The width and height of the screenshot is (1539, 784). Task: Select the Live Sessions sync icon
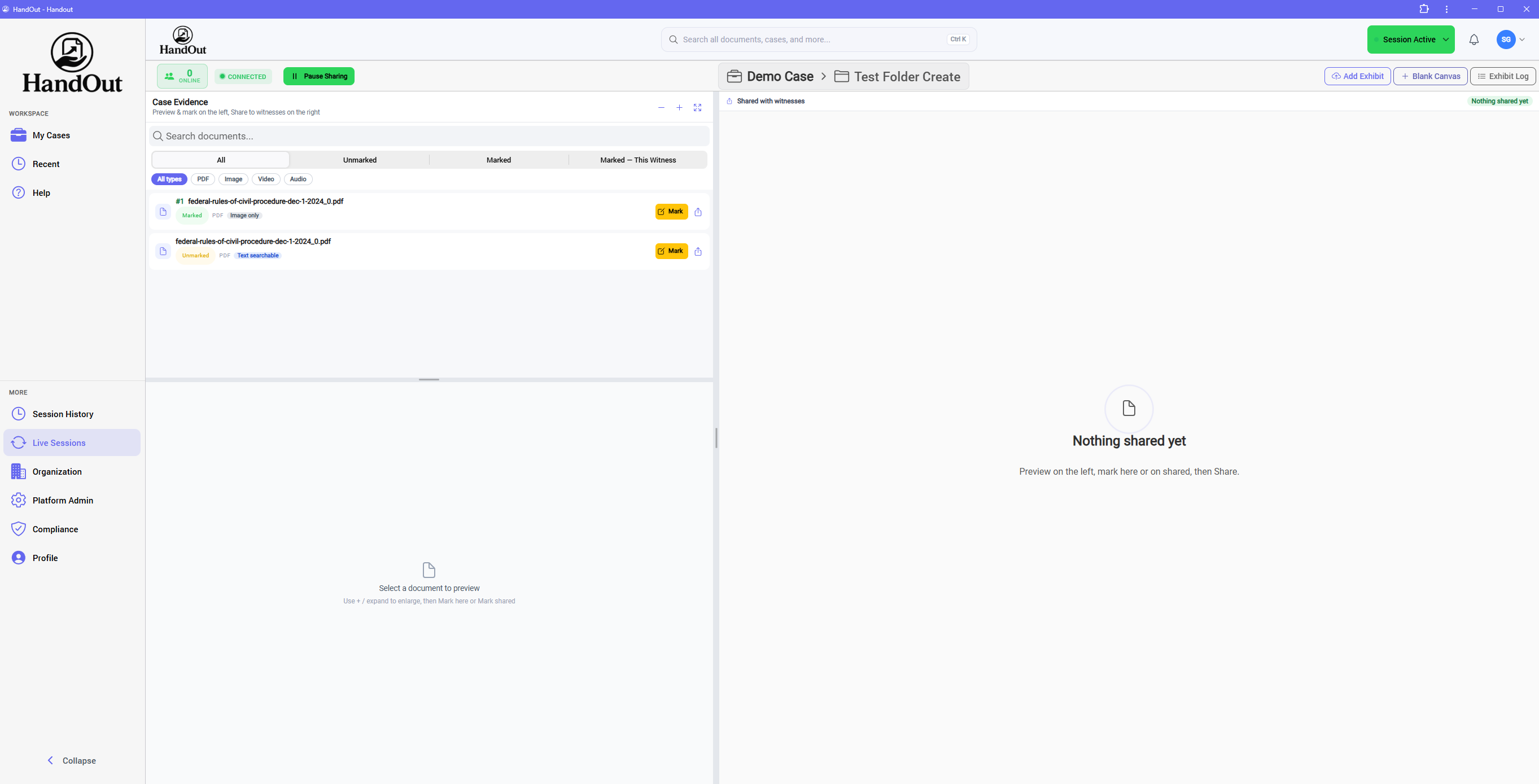click(x=19, y=443)
